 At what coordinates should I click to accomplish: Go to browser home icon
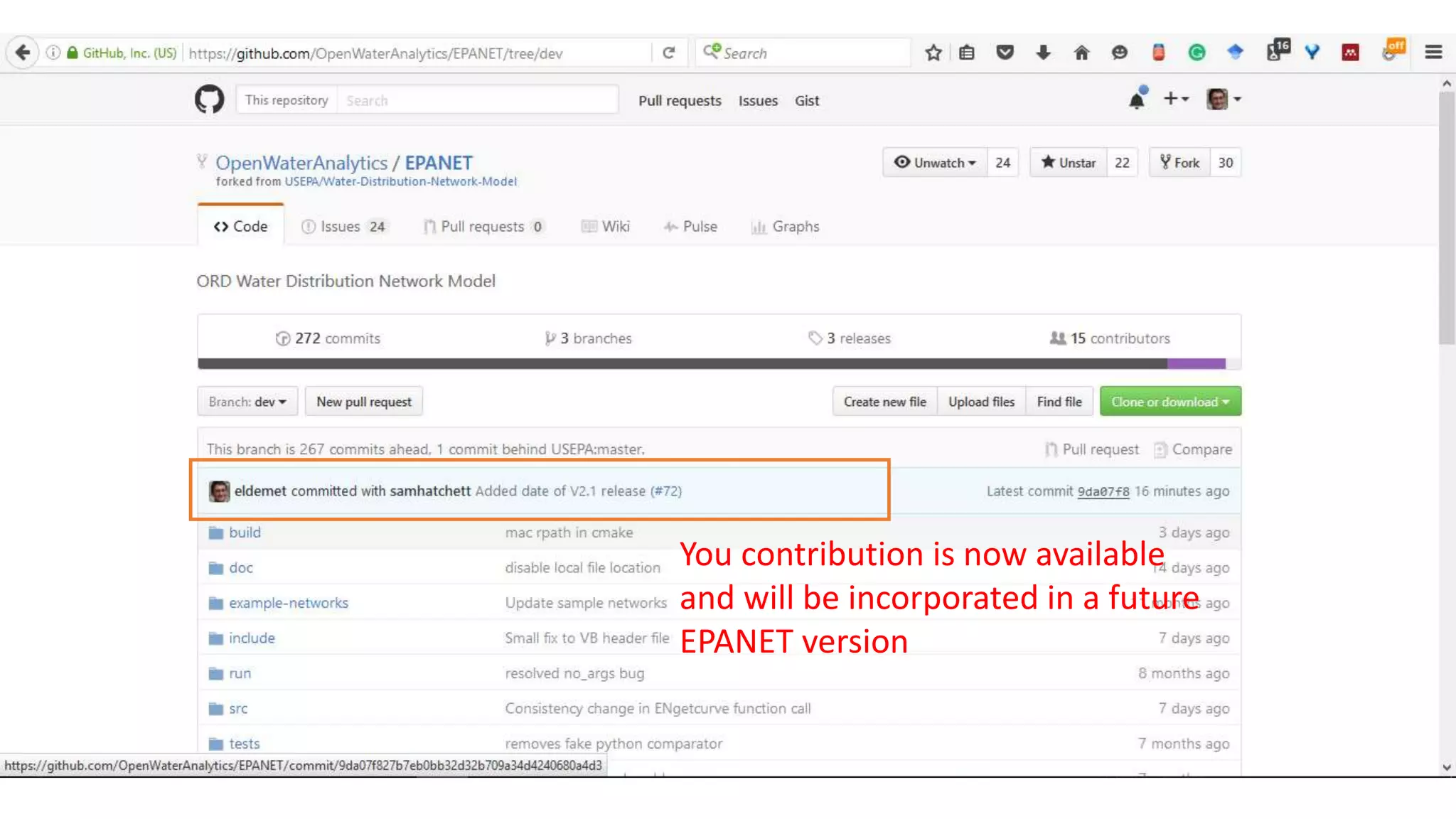tap(1081, 53)
